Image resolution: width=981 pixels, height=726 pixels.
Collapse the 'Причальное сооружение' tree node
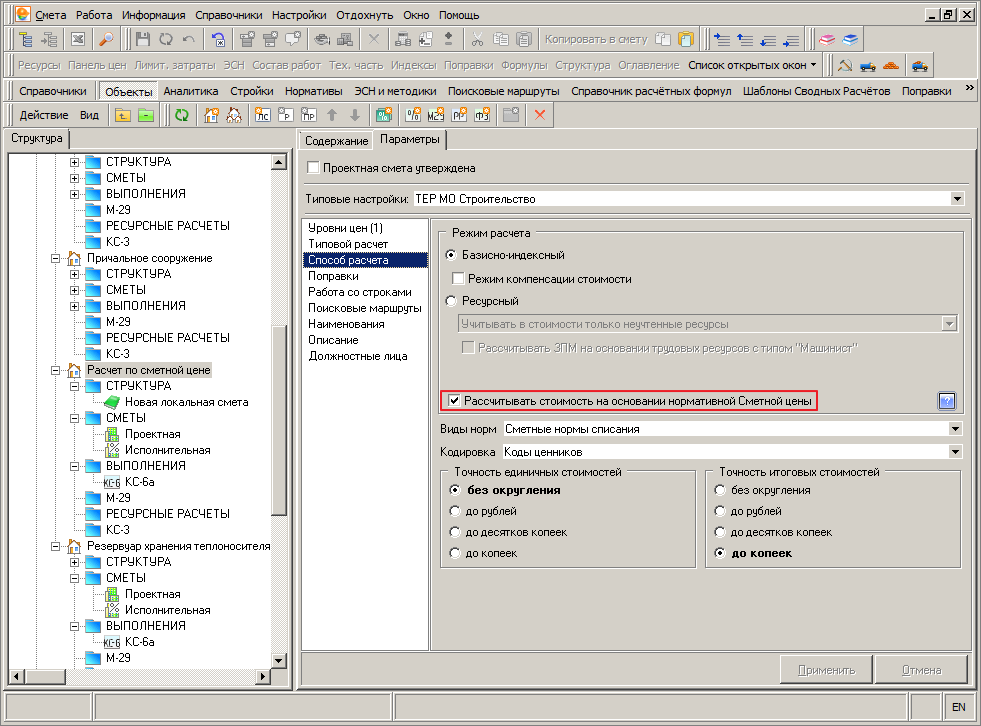click(56, 258)
